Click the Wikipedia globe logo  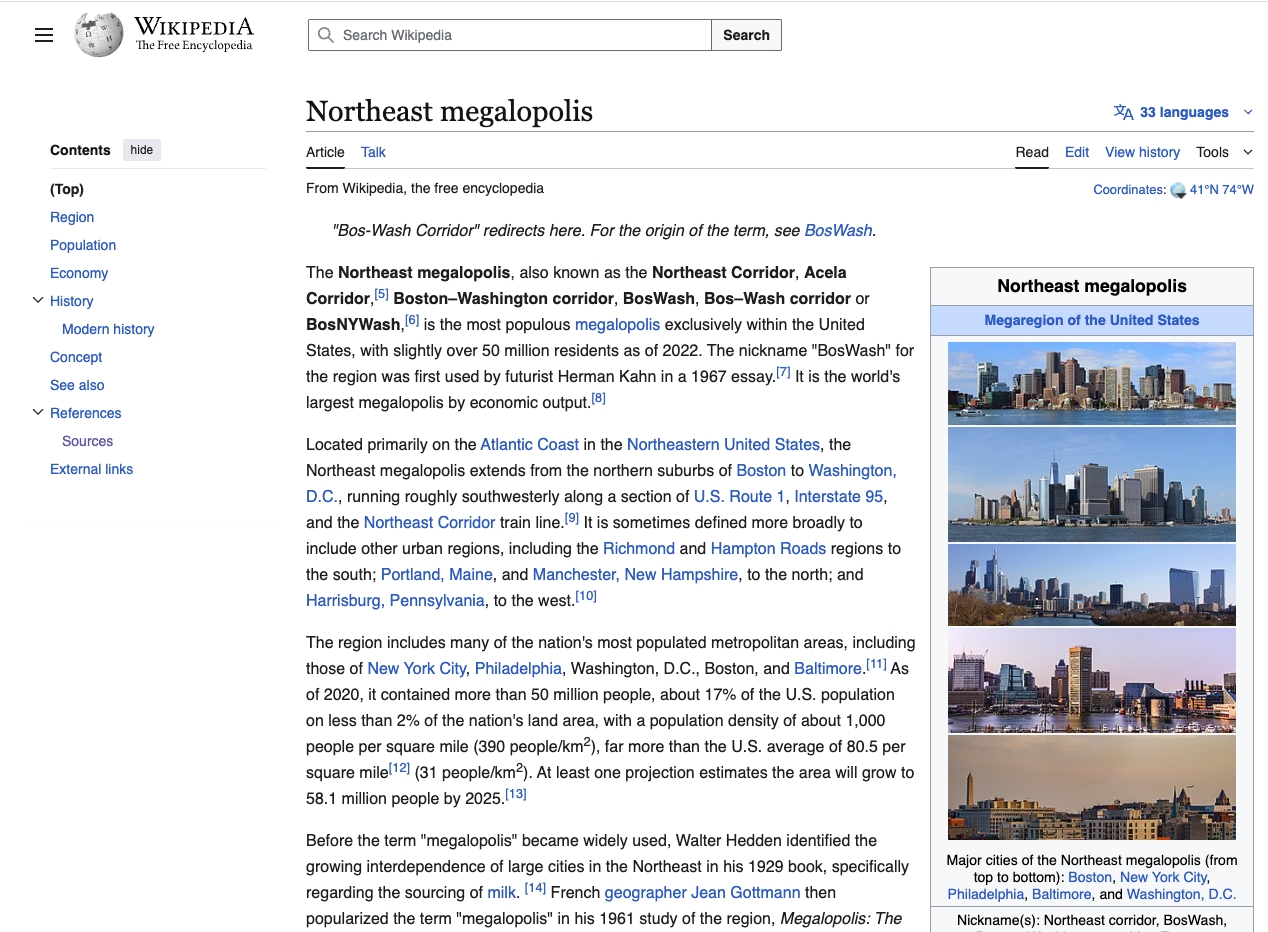[99, 35]
